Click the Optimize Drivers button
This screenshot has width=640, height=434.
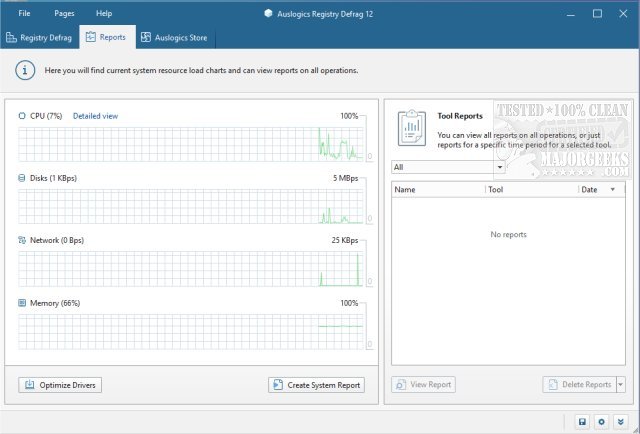(60, 385)
